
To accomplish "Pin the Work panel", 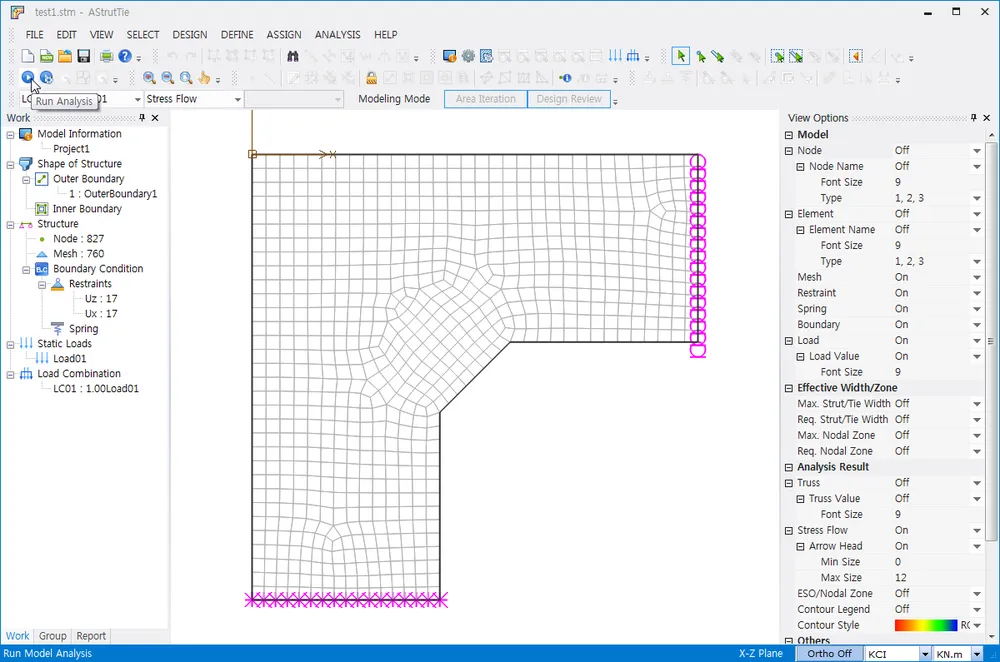I will point(142,117).
